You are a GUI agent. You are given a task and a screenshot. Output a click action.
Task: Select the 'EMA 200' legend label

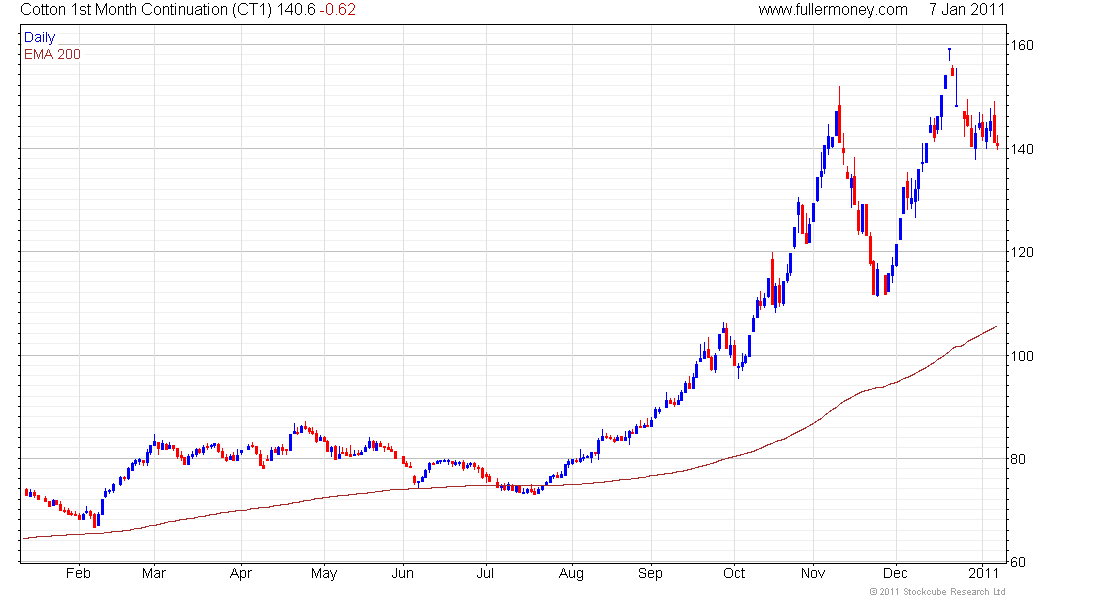[52, 55]
